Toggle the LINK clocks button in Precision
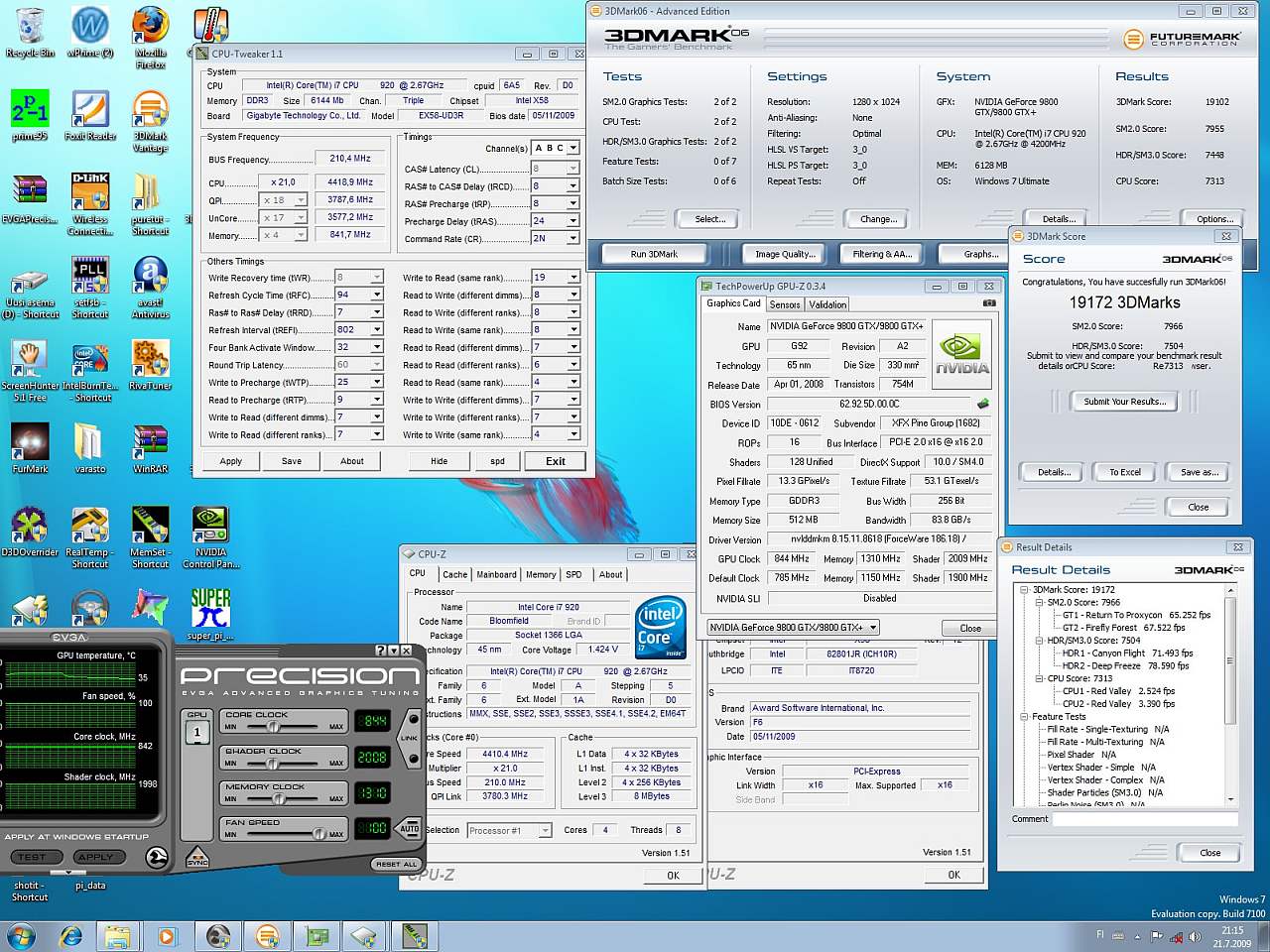Screen dimensions: 1270x952 [410, 739]
